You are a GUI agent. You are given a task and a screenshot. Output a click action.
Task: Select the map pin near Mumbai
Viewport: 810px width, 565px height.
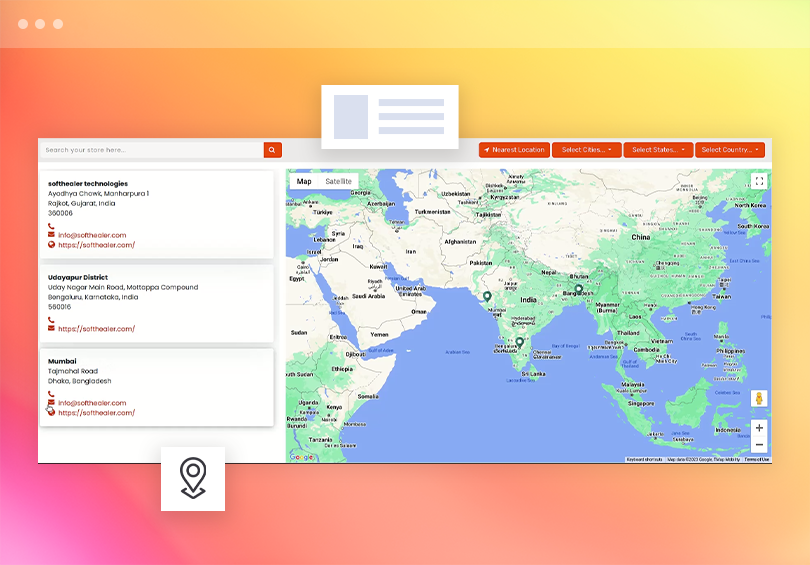pyautogui.click(x=487, y=296)
